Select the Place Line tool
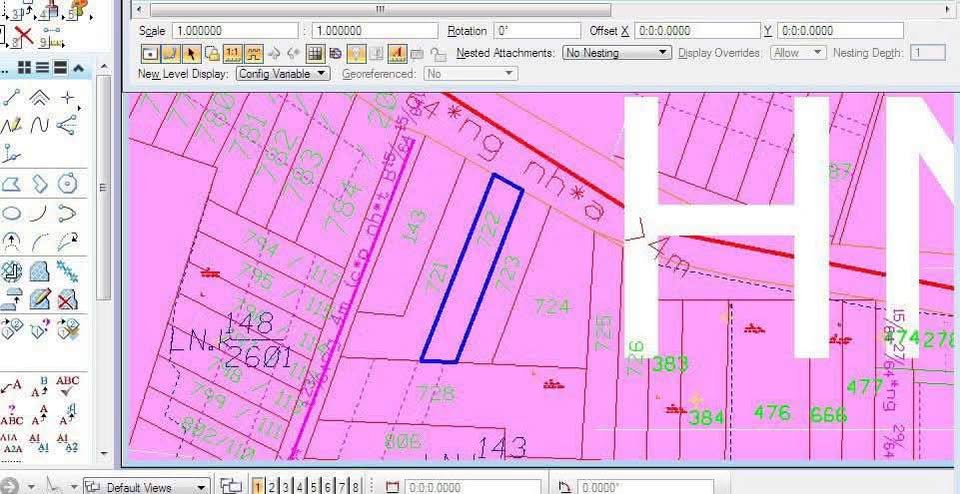 (12, 97)
